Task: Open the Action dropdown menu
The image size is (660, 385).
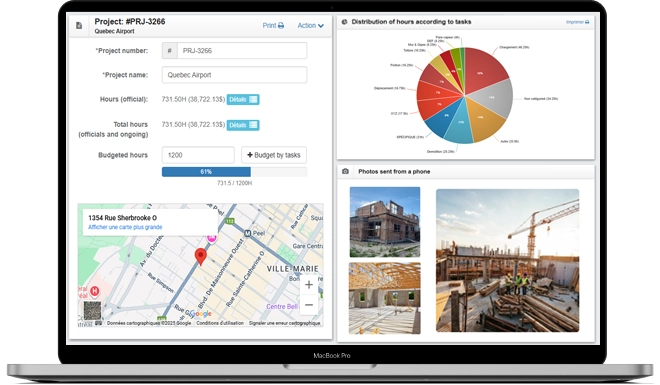Action: (311, 26)
